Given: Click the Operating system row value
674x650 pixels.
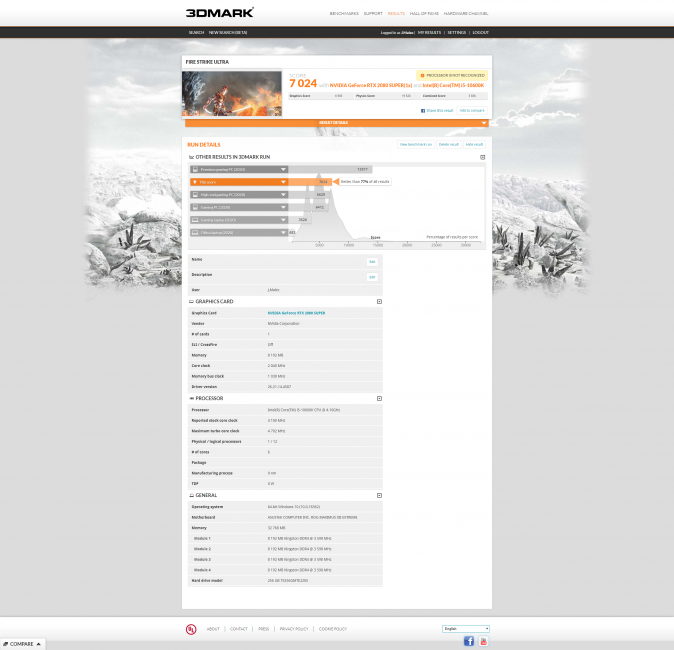Looking at the screenshot, I should pyautogui.click(x=294, y=507).
